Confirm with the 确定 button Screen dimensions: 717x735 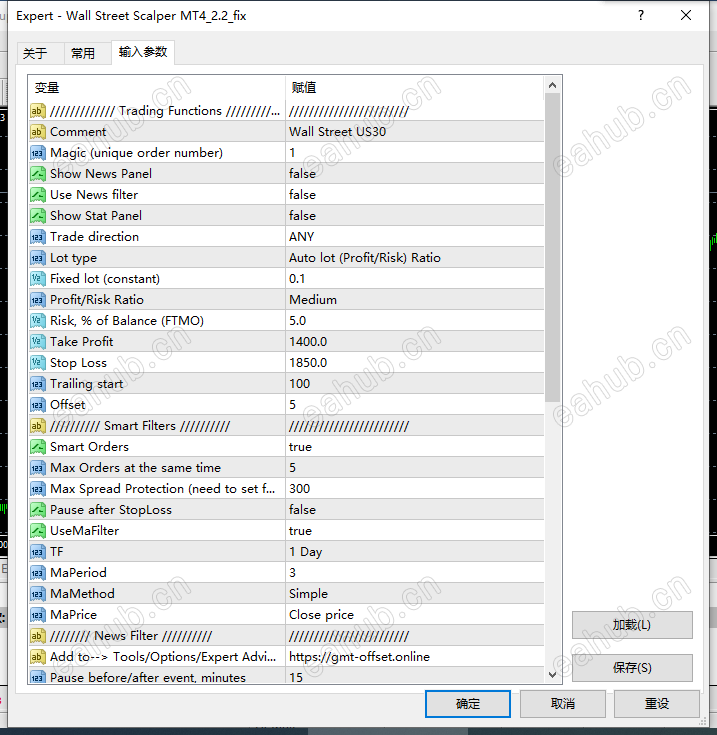click(x=468, y=704)
